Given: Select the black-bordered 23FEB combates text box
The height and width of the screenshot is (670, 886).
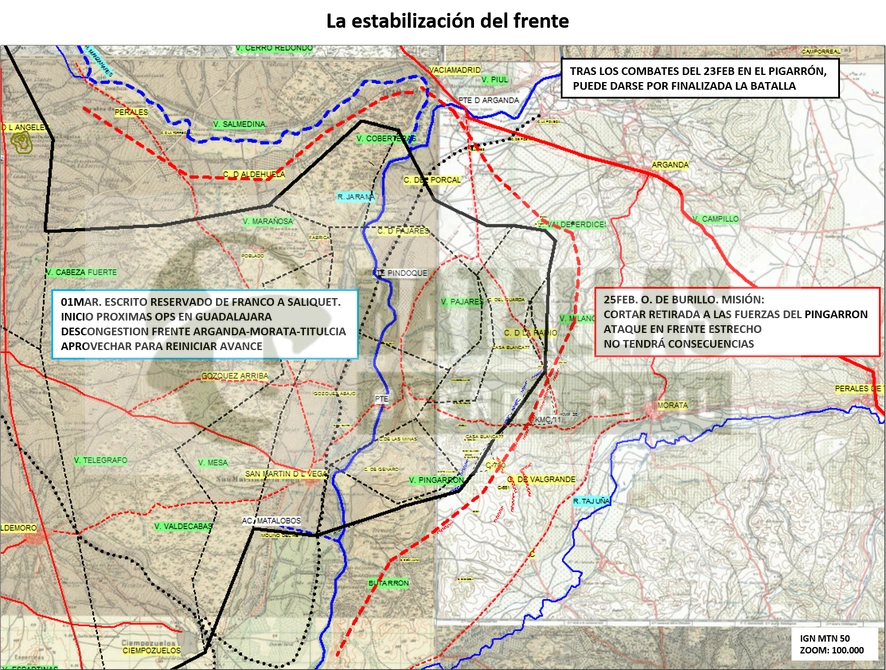Looking at the screenshot, I should (700, 79).
